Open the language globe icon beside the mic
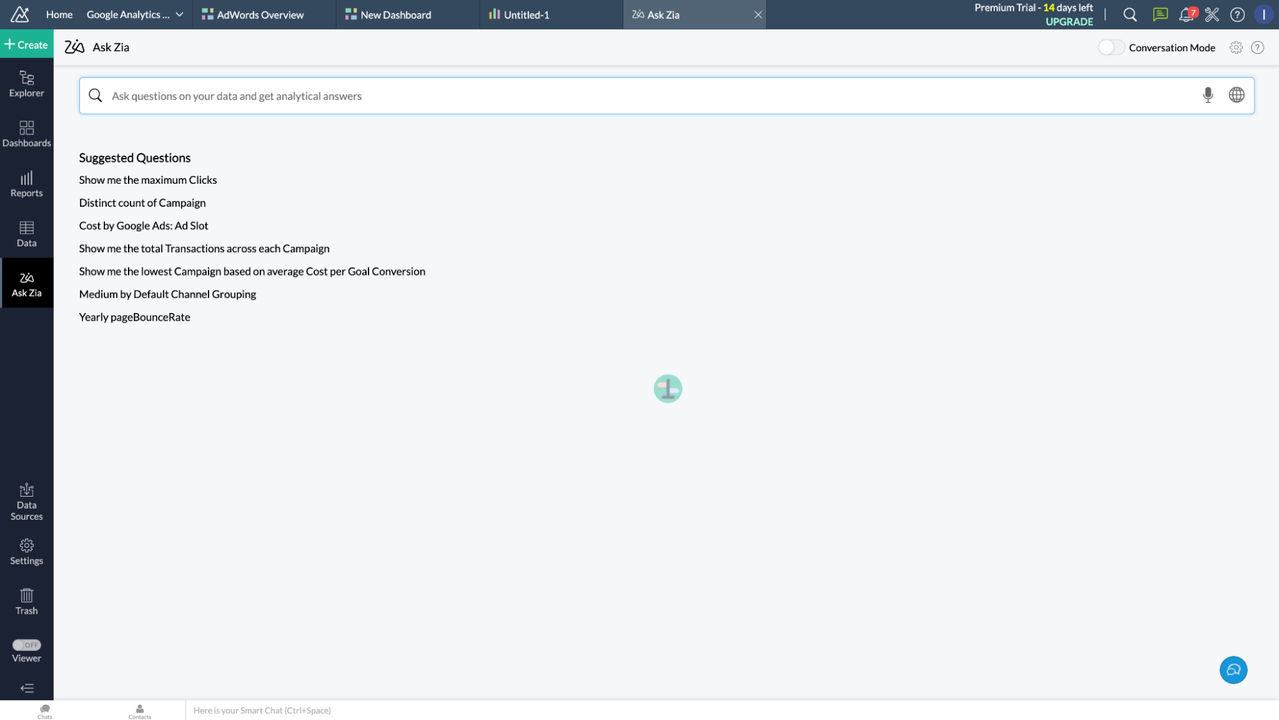The image size is (1279, 720). [1236, 94]
